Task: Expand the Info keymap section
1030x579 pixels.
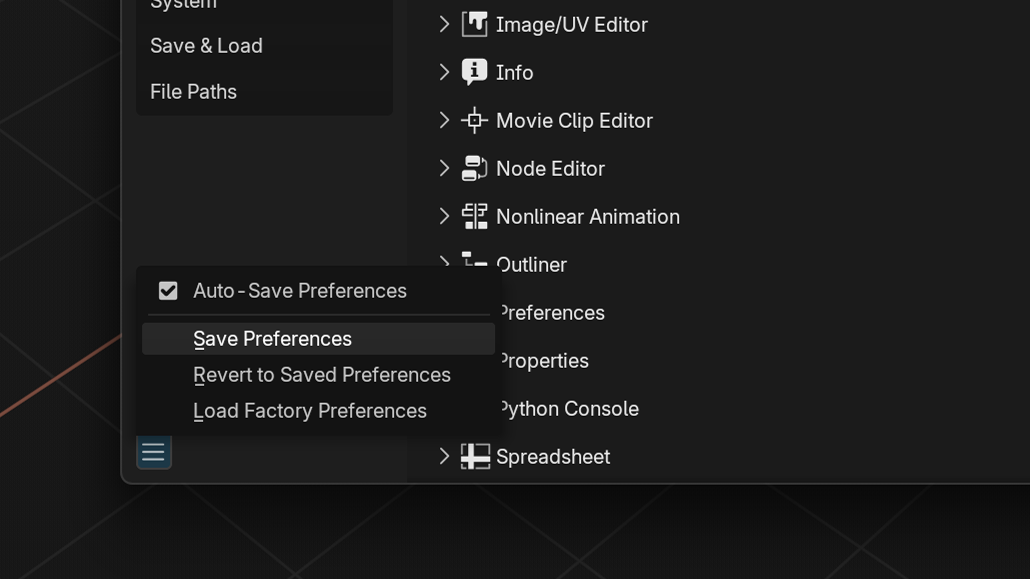Action: [443, 71]
